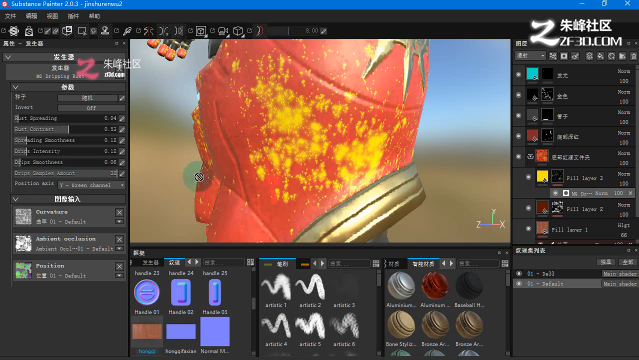
Task: Click the 3D cube view icon in toolbar
Action: click(x=238, y=31)
